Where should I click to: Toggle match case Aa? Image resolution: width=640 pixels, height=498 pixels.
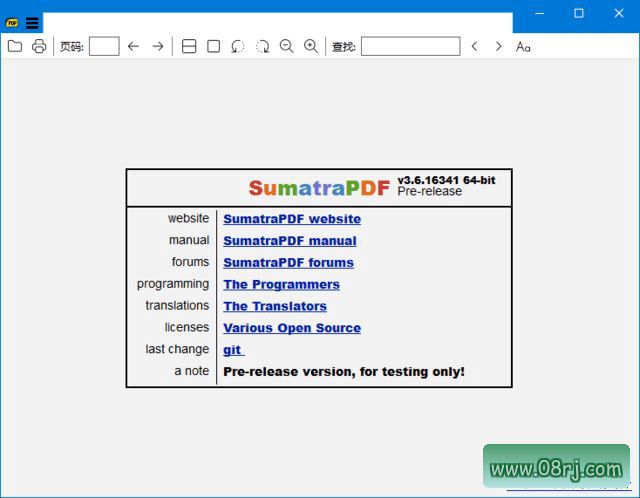(523, 47)
